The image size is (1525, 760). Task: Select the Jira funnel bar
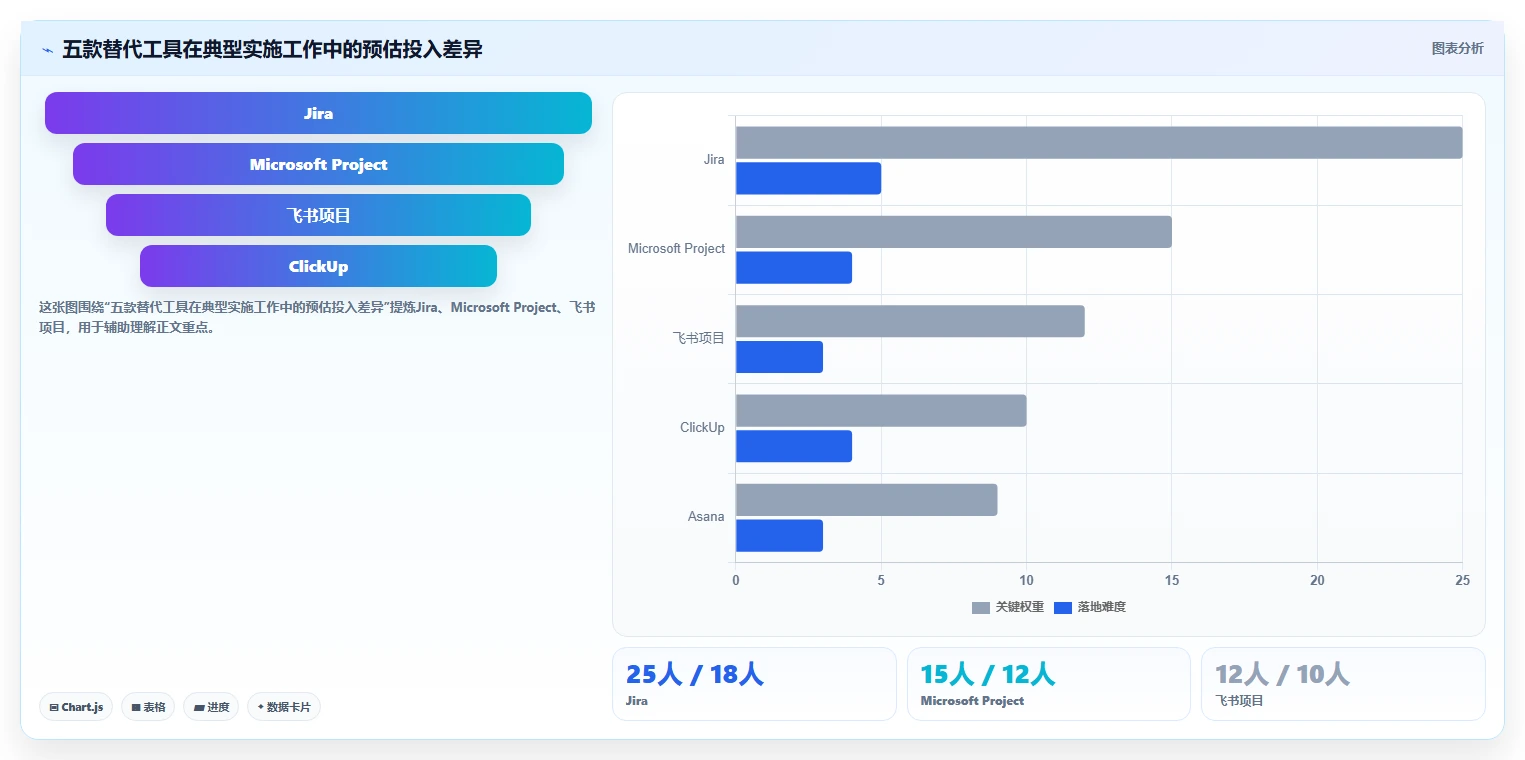(318, 113)
